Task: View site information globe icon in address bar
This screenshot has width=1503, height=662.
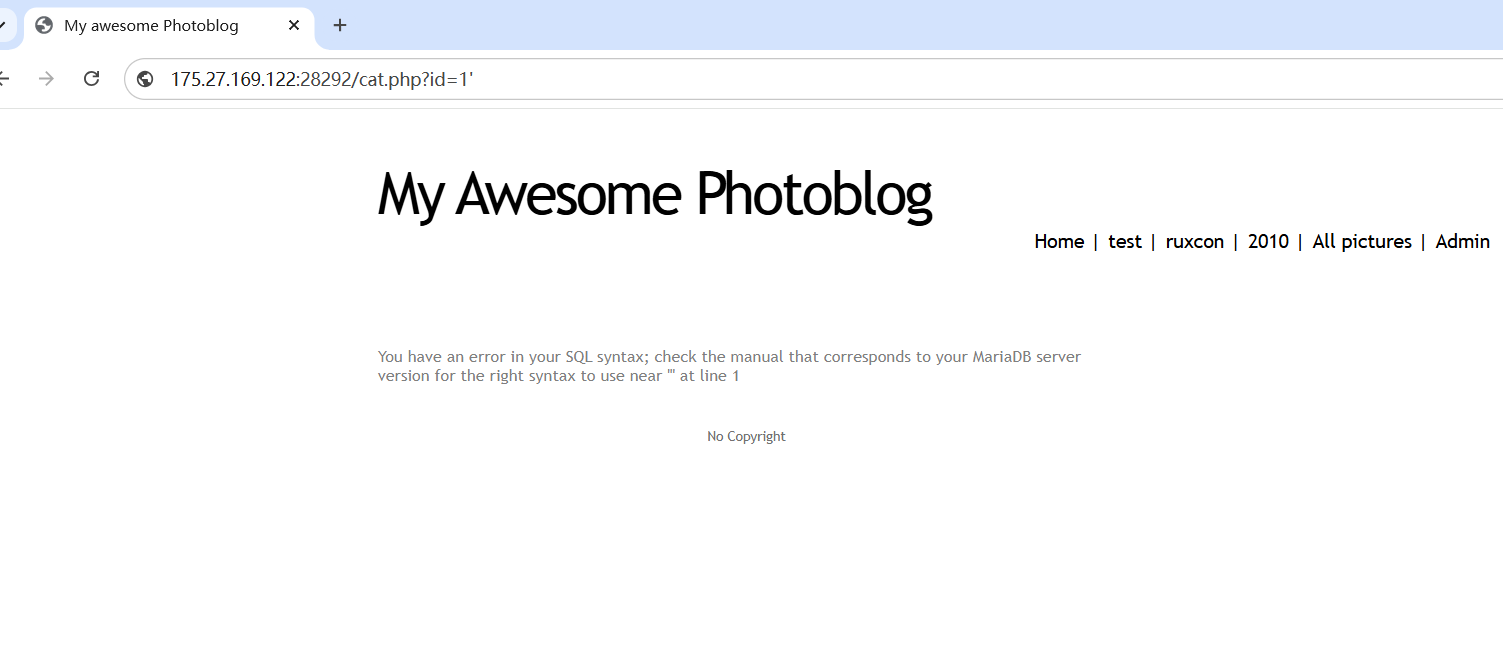Action: coord(146,79)
